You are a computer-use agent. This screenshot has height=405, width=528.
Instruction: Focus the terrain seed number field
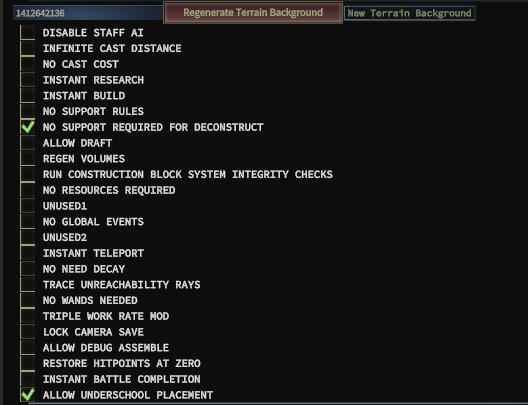point(88,13)
